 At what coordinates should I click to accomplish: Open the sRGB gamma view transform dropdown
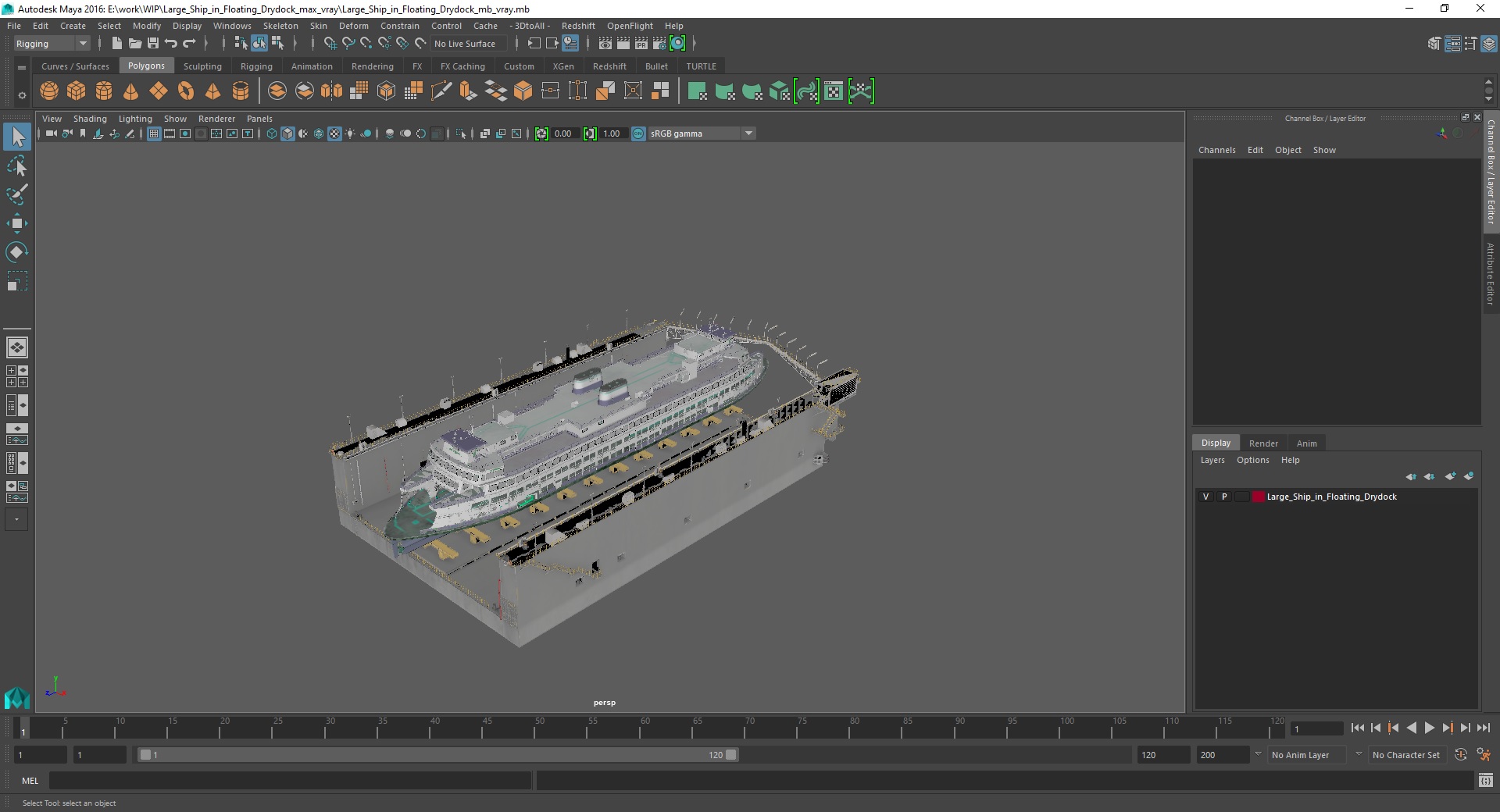coord(702,134)
